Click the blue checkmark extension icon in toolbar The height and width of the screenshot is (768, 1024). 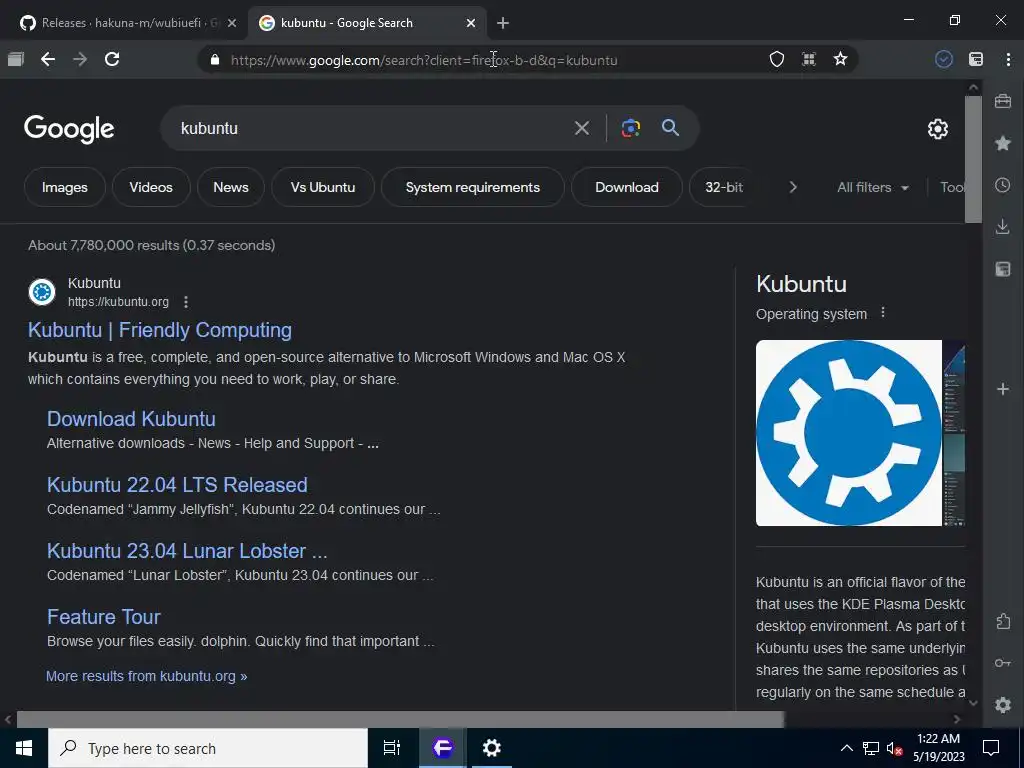click(x=944, y=59)
